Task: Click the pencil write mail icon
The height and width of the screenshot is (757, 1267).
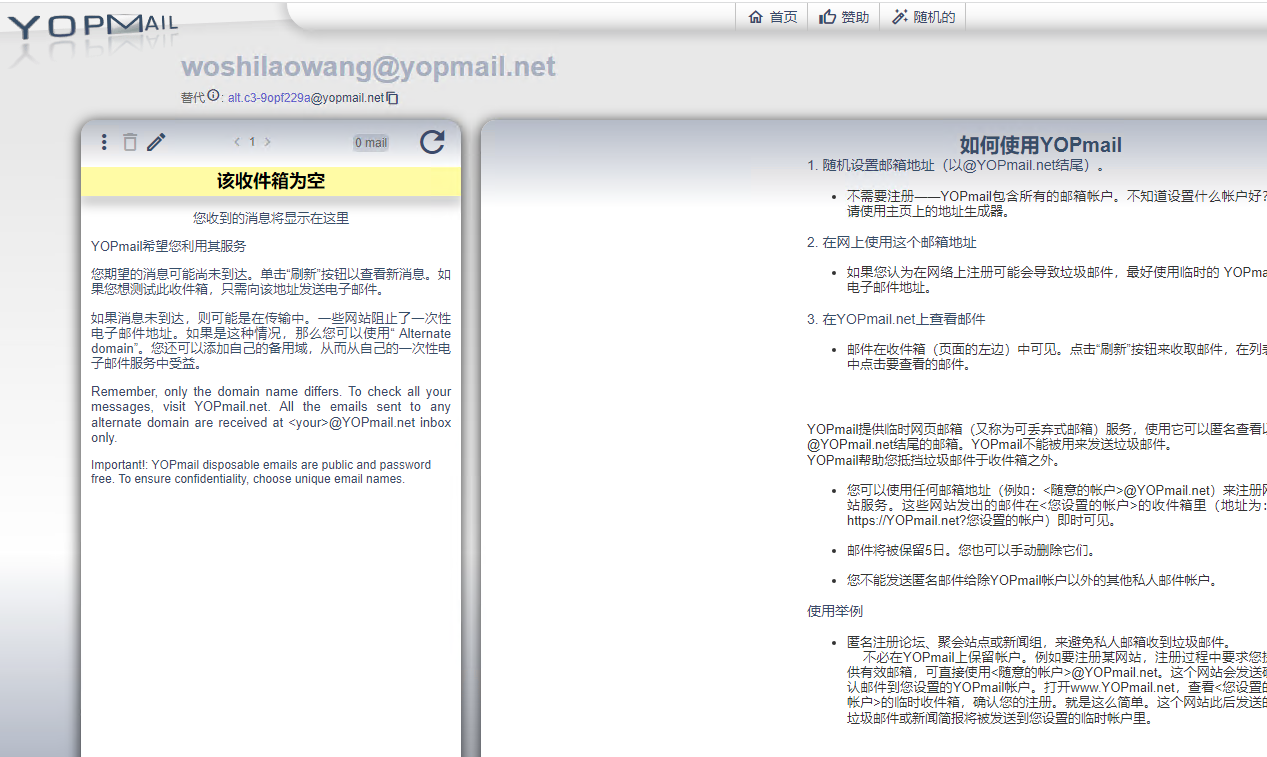Action: click(x=156, y=142)
